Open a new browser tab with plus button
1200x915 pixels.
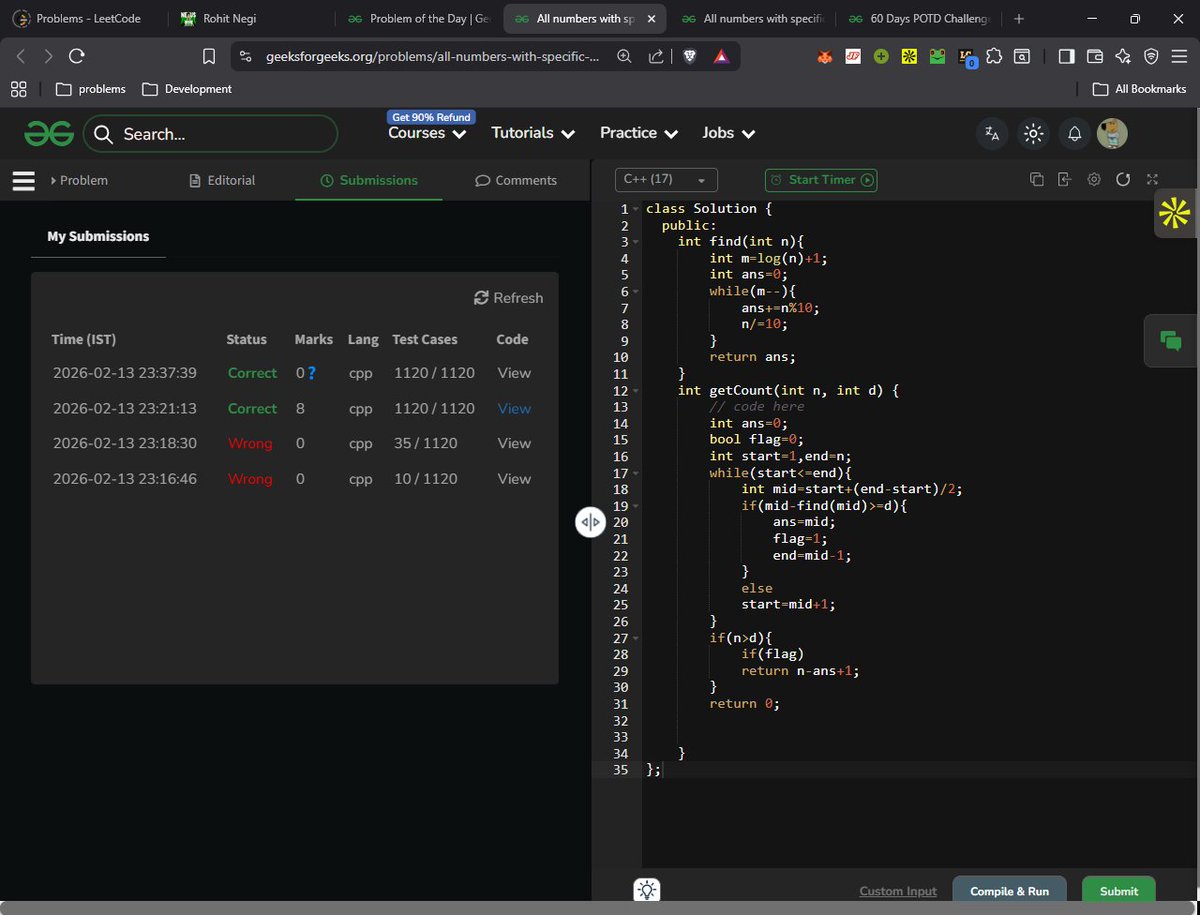click(1019, 19)
